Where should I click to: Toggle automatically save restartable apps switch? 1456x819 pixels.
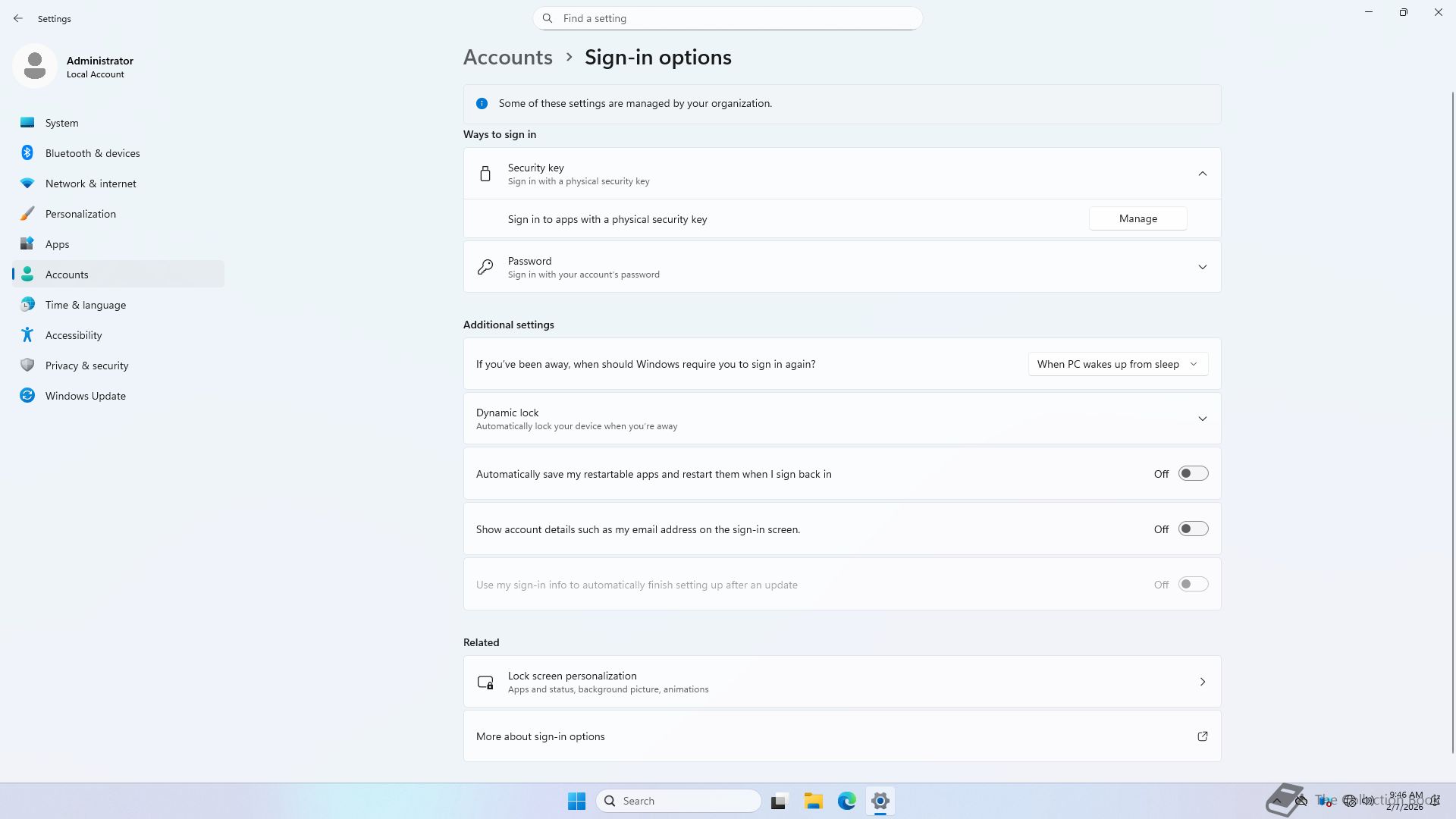pos(1193,474)
